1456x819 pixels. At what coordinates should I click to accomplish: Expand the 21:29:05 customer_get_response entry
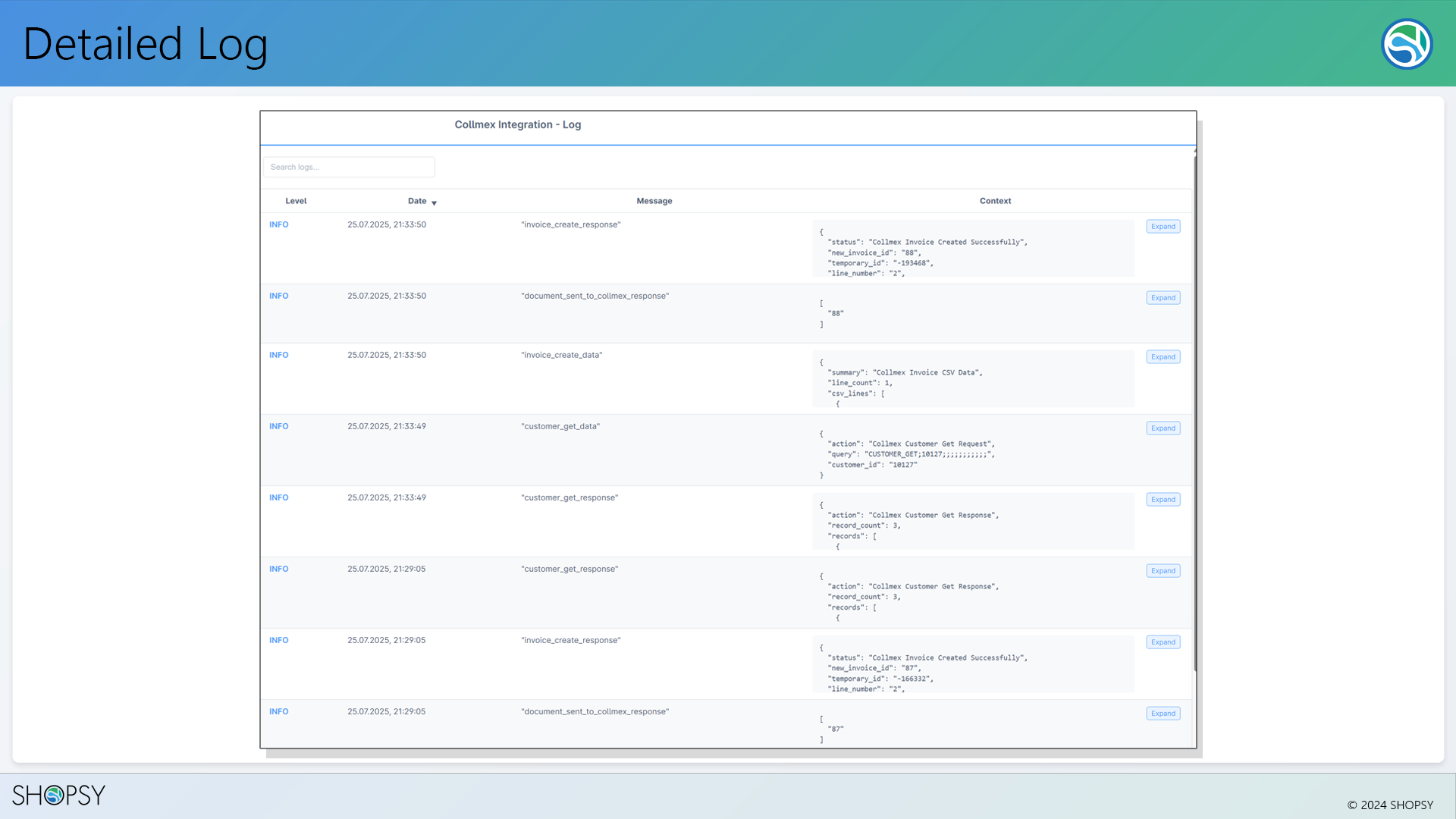click(x=1163, y=571)
